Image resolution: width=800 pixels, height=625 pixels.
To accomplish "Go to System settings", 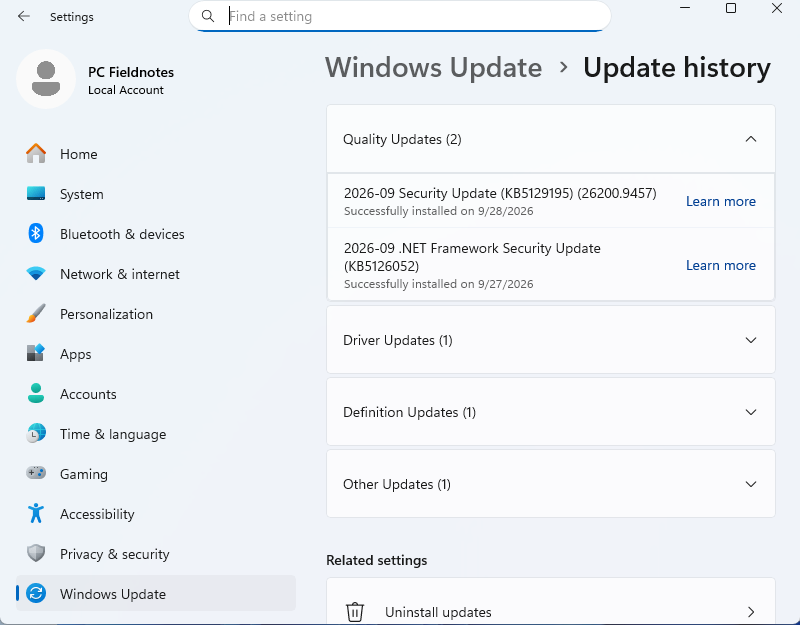I will (x=156, y=194).
